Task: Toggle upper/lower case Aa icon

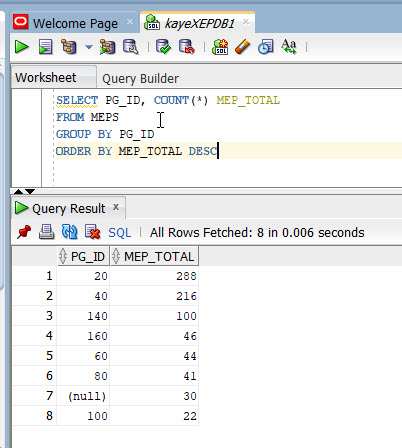Action: tap(289, 47)
